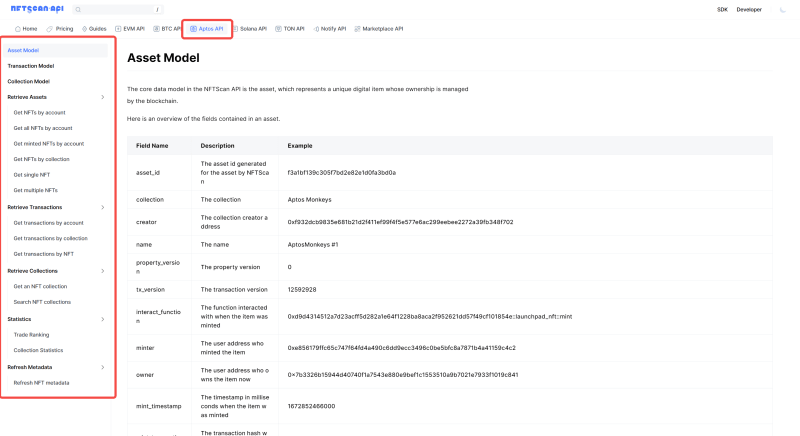Click the Guides tab icon
Image resolution: width=800 pixels, height=436 pixels.
tap(85, 29)
